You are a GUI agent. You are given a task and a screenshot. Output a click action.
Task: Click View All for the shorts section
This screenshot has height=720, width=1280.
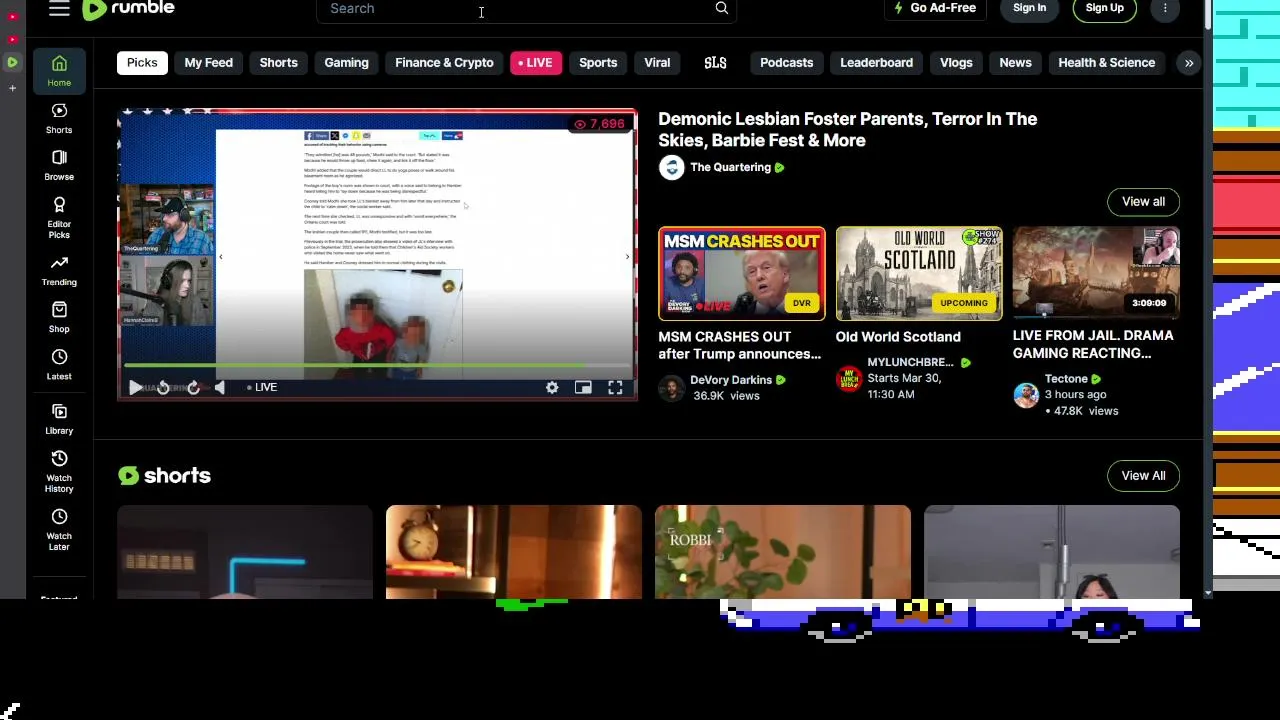[x=1143, y=476]
